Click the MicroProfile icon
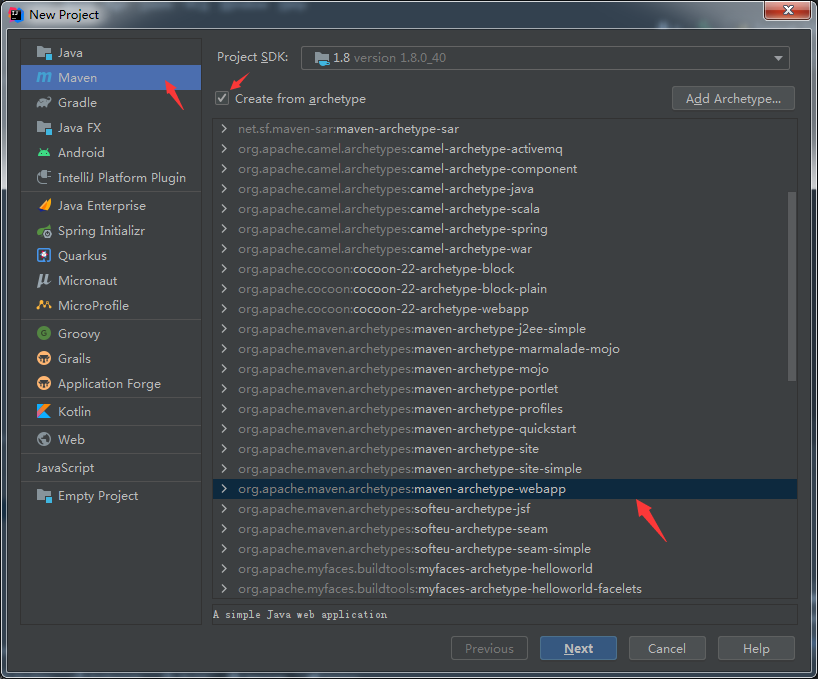The height and width of the screenshot is (679, 818). pos(44,306)
